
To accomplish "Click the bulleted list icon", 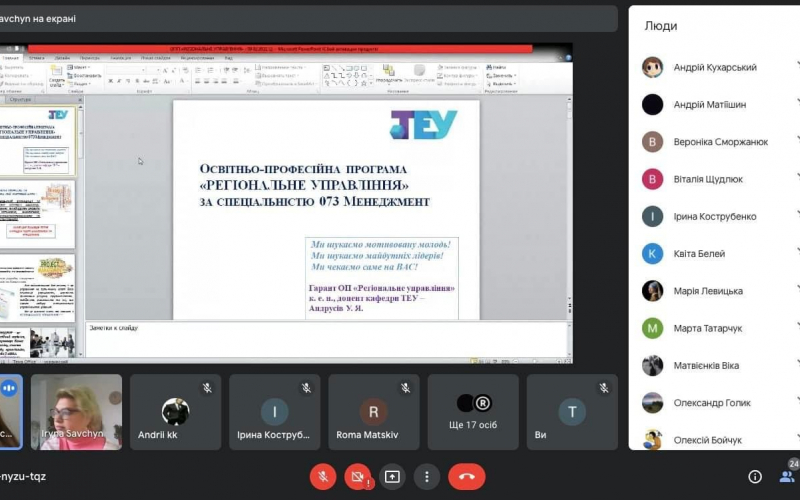I will coord(198,70).
